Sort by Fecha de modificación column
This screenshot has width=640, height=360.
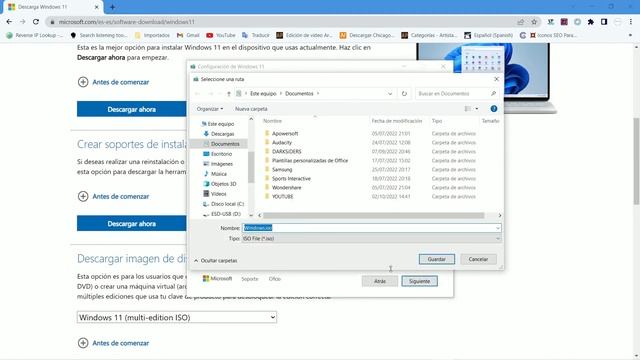coord(397,121)
